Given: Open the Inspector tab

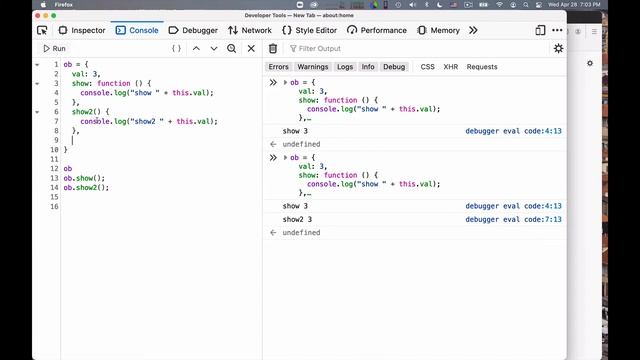Looking at the screenshot, I should (82, 30).
